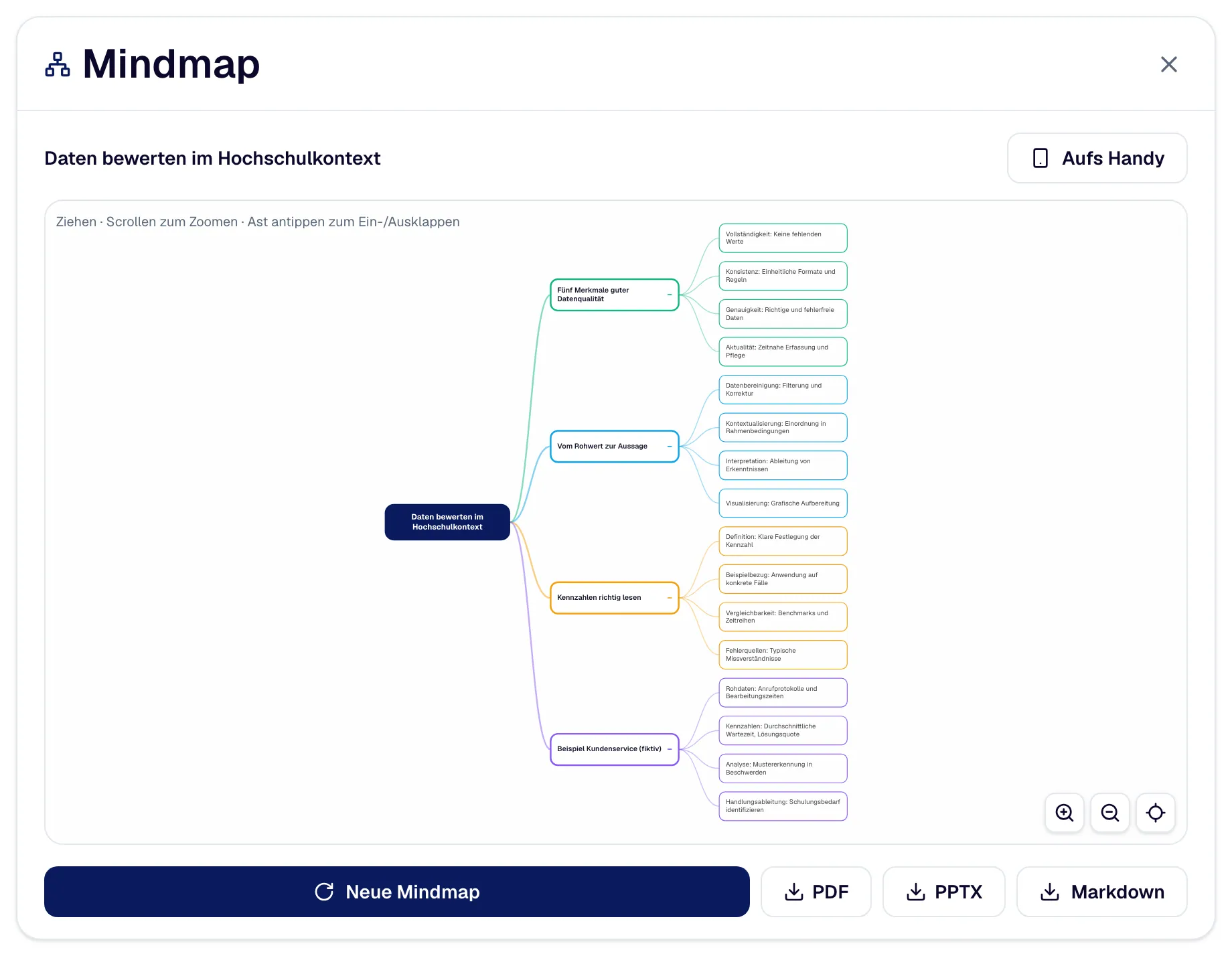The width and height of the screenshot is (1232, 956).
Task: Select the Rohdaten: Anrufprotokolle und Bearbeitungszeiten node
Action: [x=783, y=693]
